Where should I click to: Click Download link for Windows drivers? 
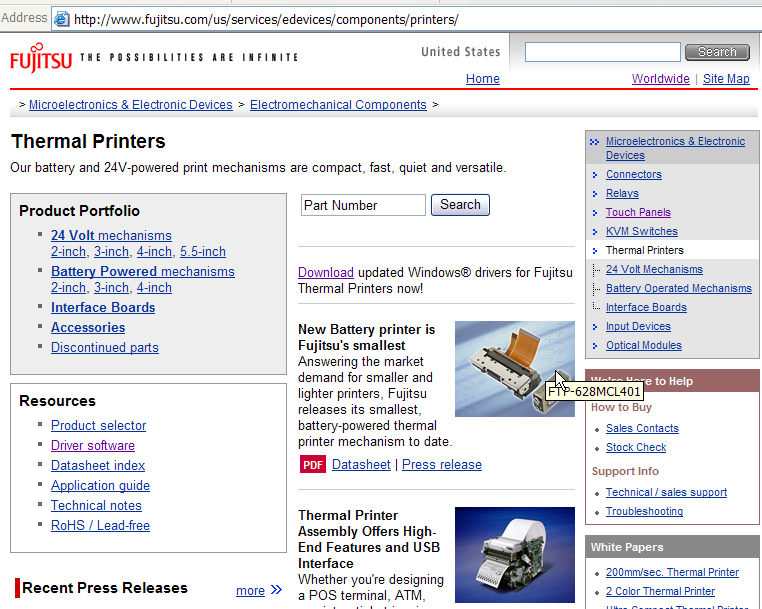(326, 272)
